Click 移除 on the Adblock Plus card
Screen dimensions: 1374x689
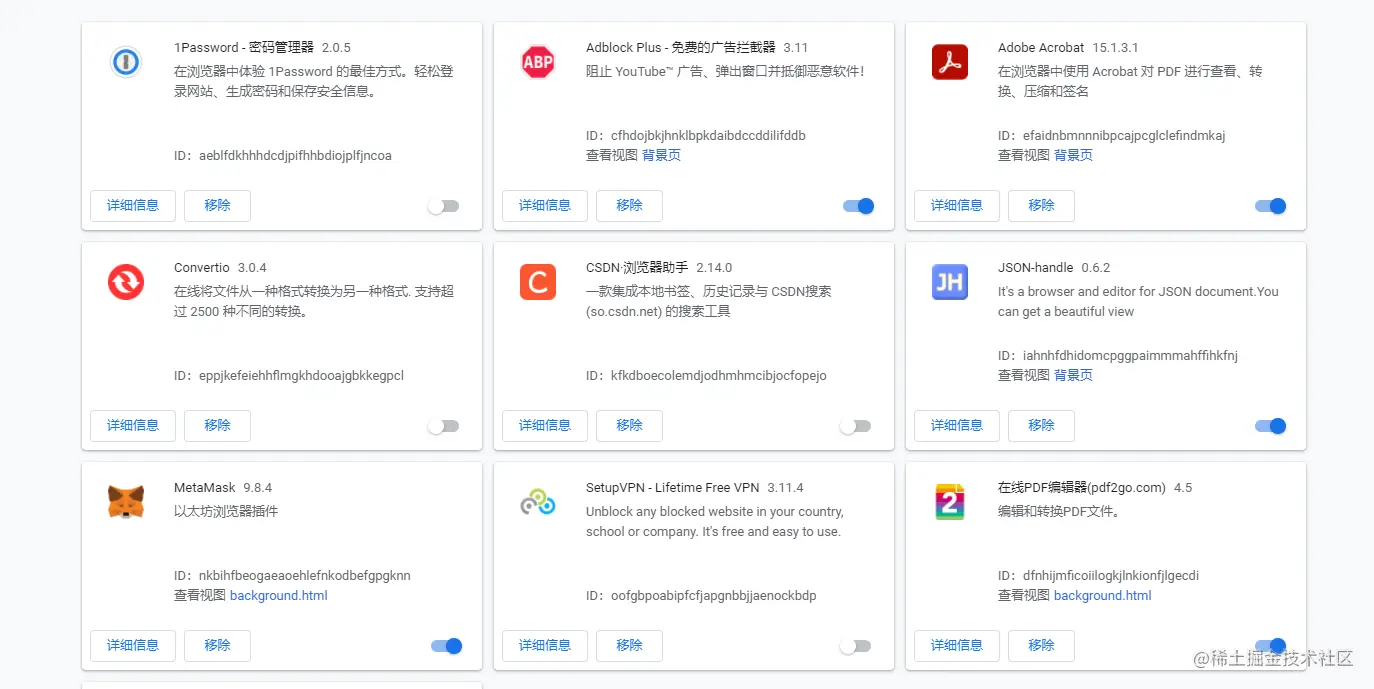[x=629, y=205]
